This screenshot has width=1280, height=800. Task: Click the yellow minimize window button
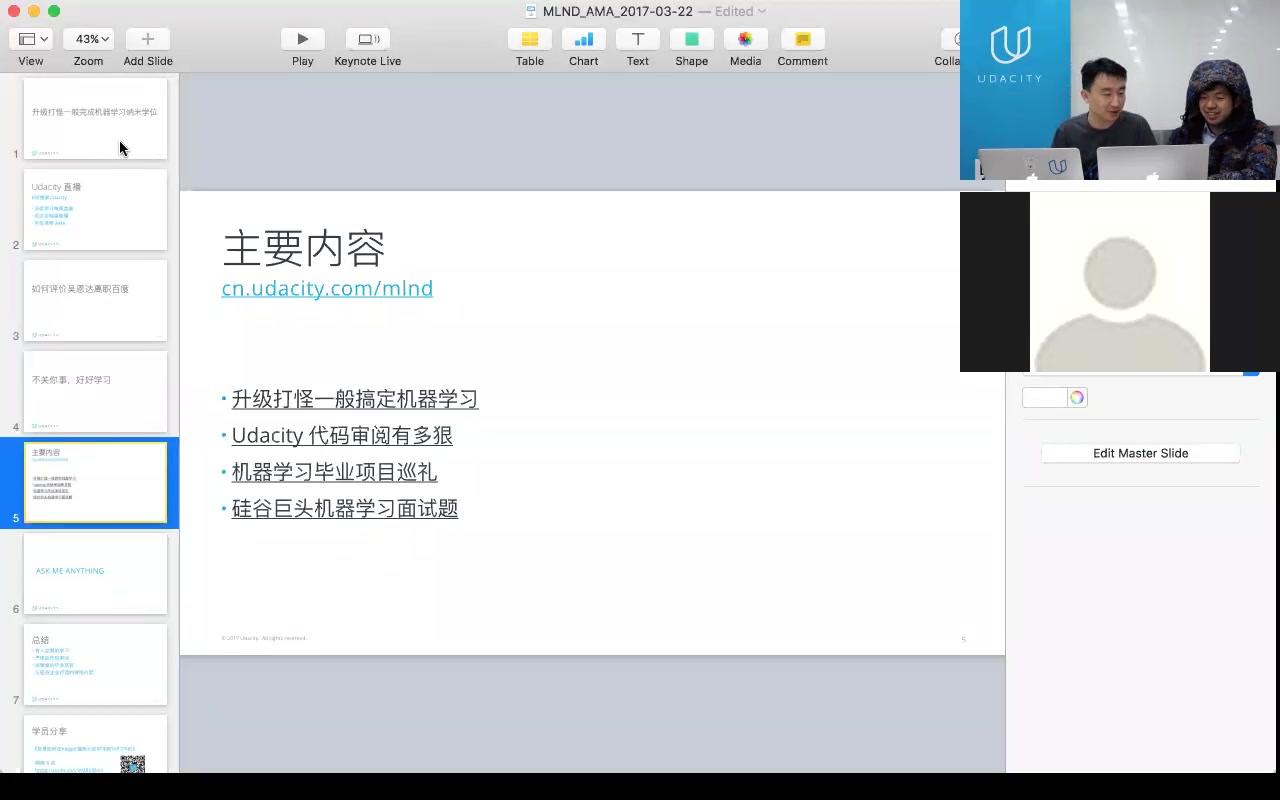tap(34, 11)
